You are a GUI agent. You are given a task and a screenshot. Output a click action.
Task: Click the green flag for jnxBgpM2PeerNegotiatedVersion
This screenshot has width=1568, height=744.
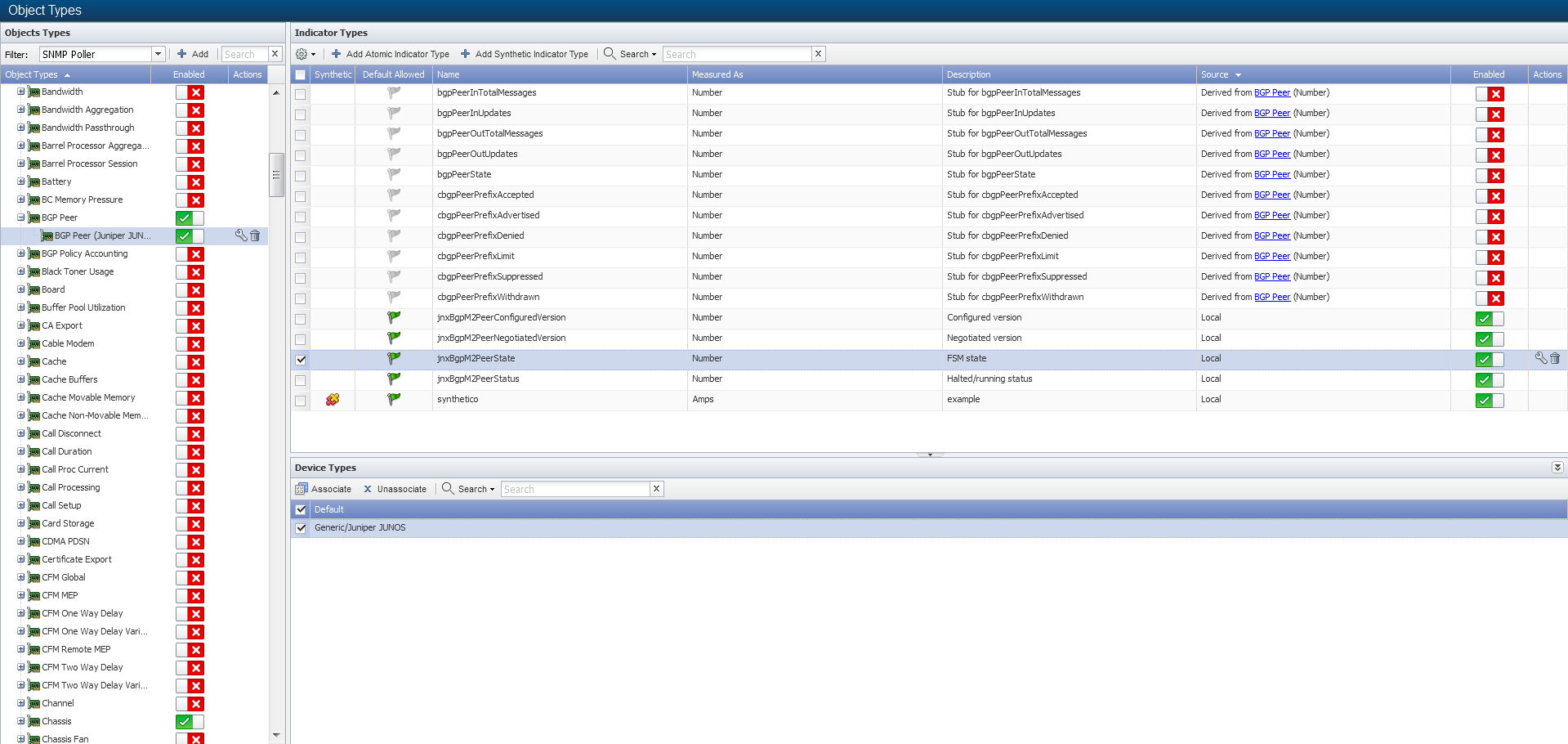click(x=394, y=338)
